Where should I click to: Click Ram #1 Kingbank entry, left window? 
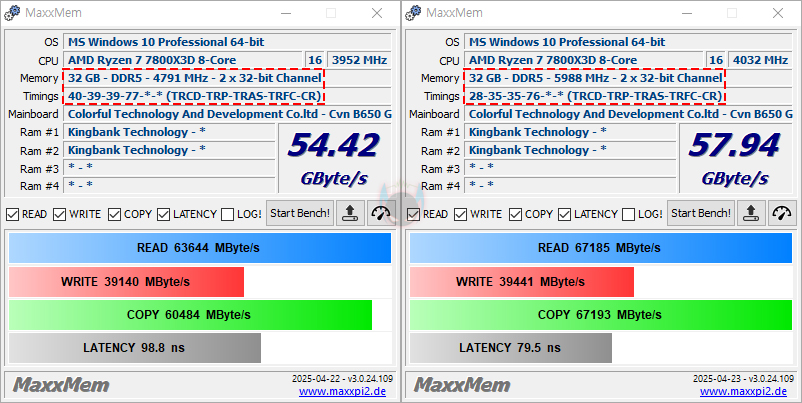pos(169,132)
